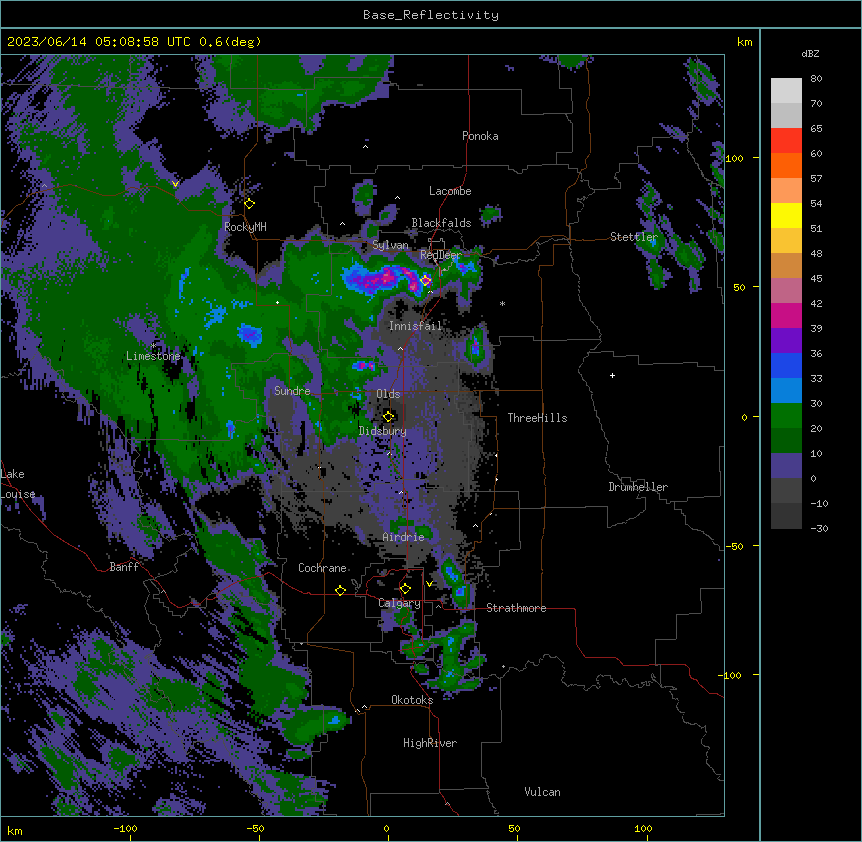Viewport: 862px width, 842px height.
Task: Click the light grey 70-80 dBZ legend swatch
Action: [x=786, y=91]
